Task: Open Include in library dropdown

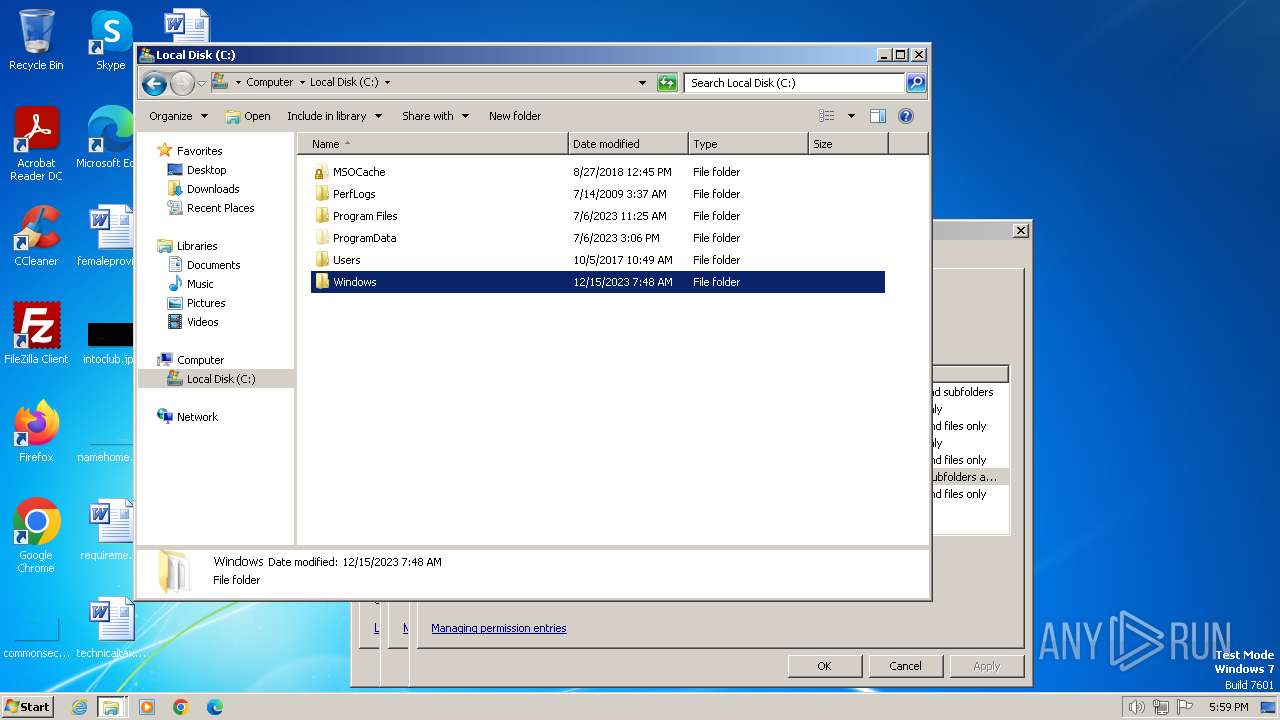Action: point(334,116)
